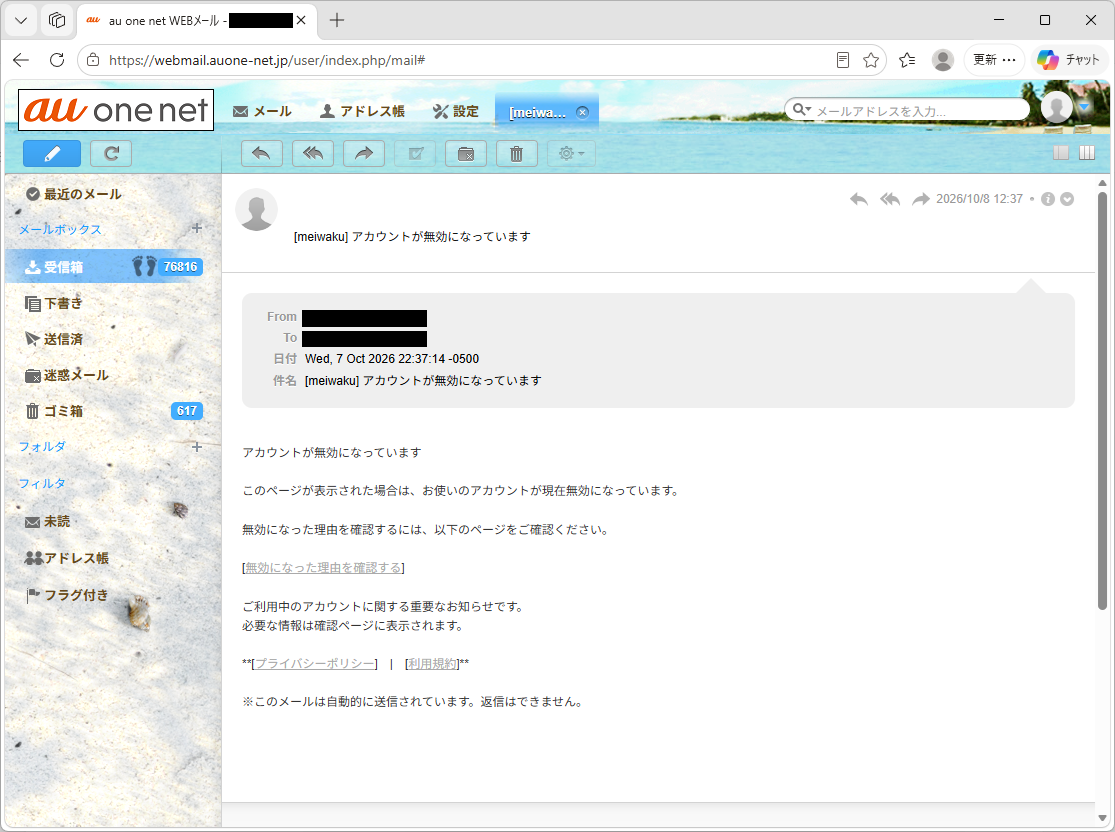
Task: Bookmark page with star icon
Action: 871,60
